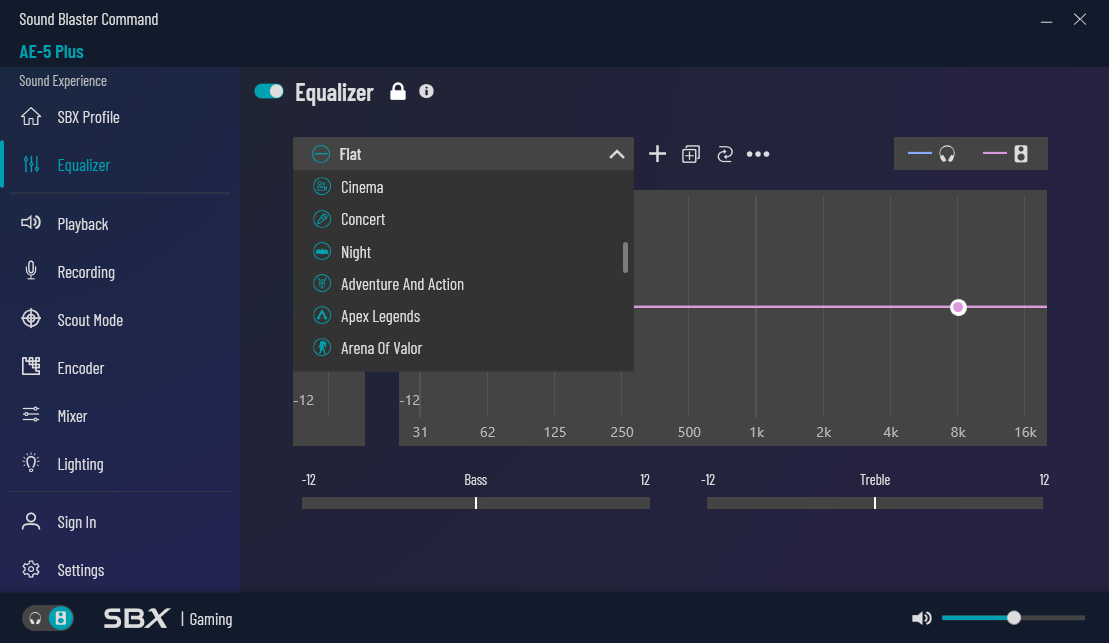This screenshot has width=1109, height=643.
Task: Click the master volume slider knob
Action: 1014,618
